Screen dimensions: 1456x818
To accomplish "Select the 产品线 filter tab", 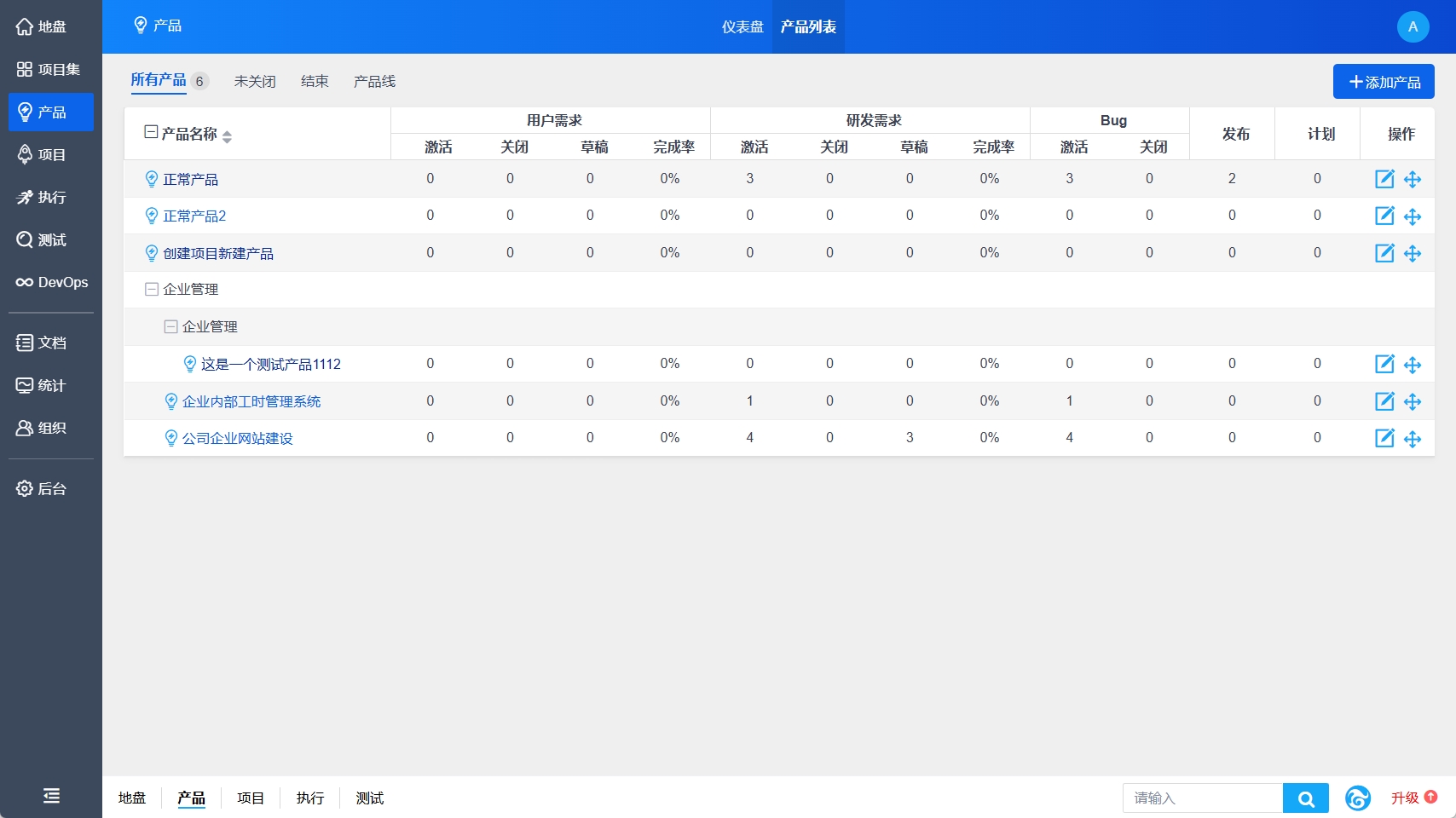I will [x=374, y=81].
